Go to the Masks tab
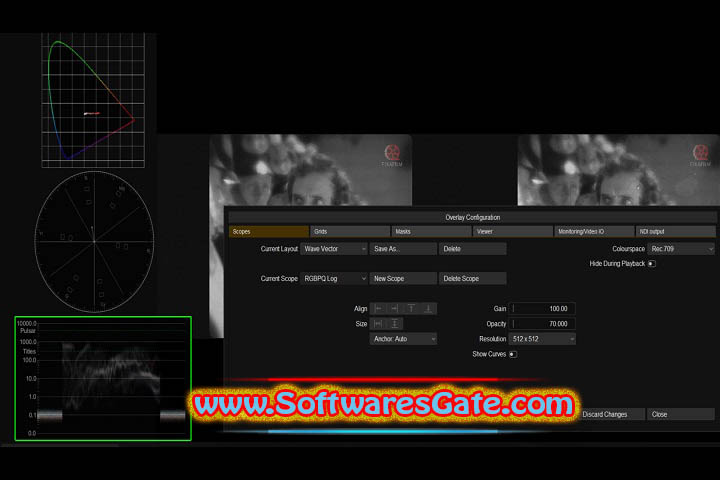The height and width of the screenshot is (480, 720). click(x=431, y=232)
